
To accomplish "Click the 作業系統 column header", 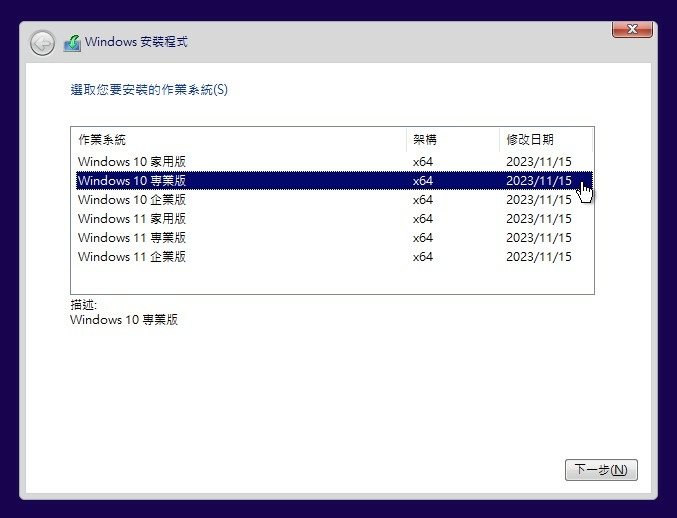I will point(239,139).
